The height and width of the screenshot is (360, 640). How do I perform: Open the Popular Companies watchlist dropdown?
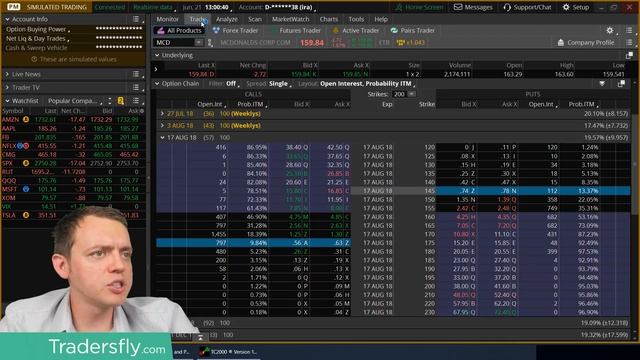pyautogui.click(x=74, y=101)
